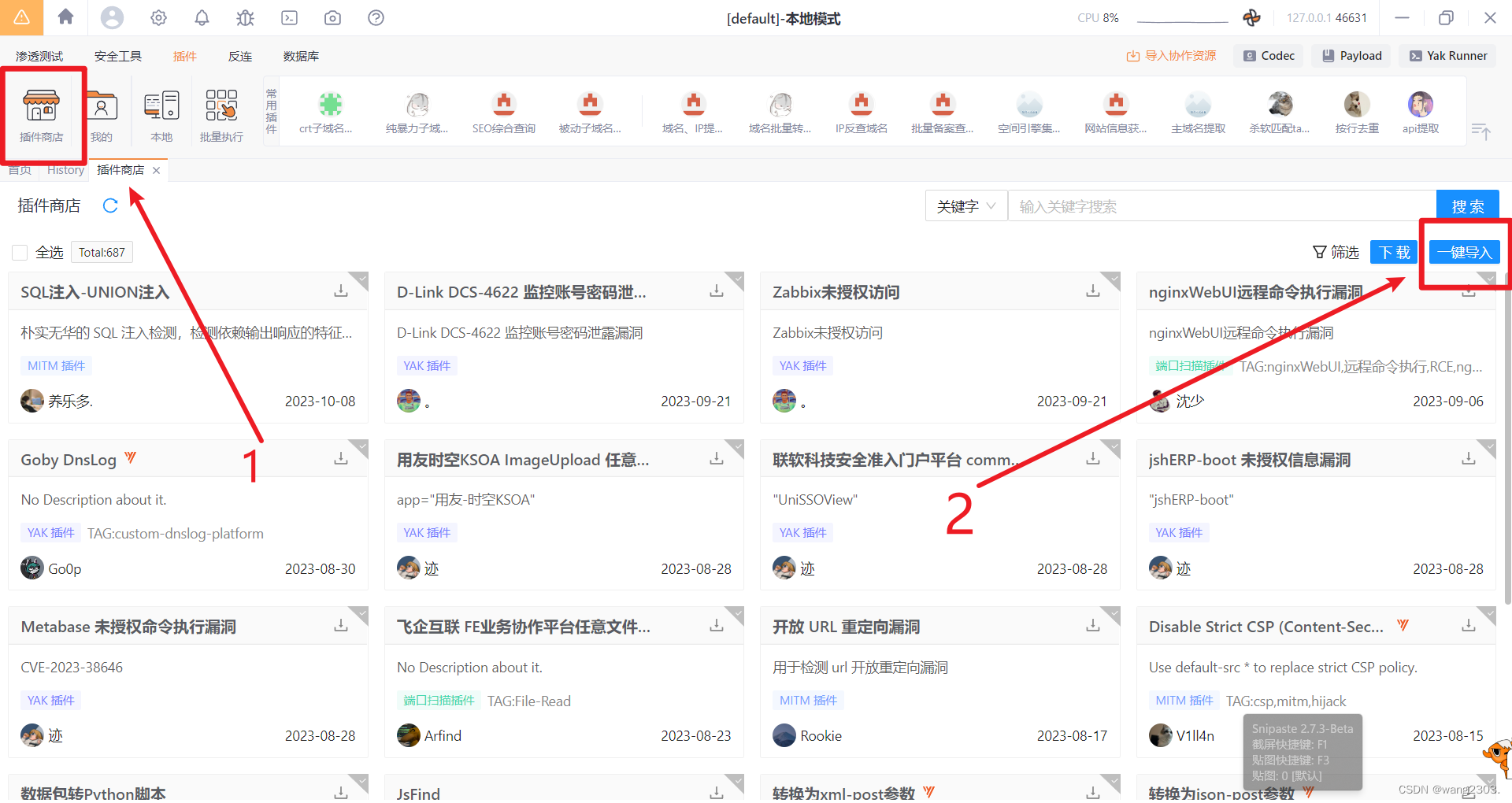Launch the 主域名提取 plugin shortcut
The image size is (1512, 803).
coord(1198,113)
